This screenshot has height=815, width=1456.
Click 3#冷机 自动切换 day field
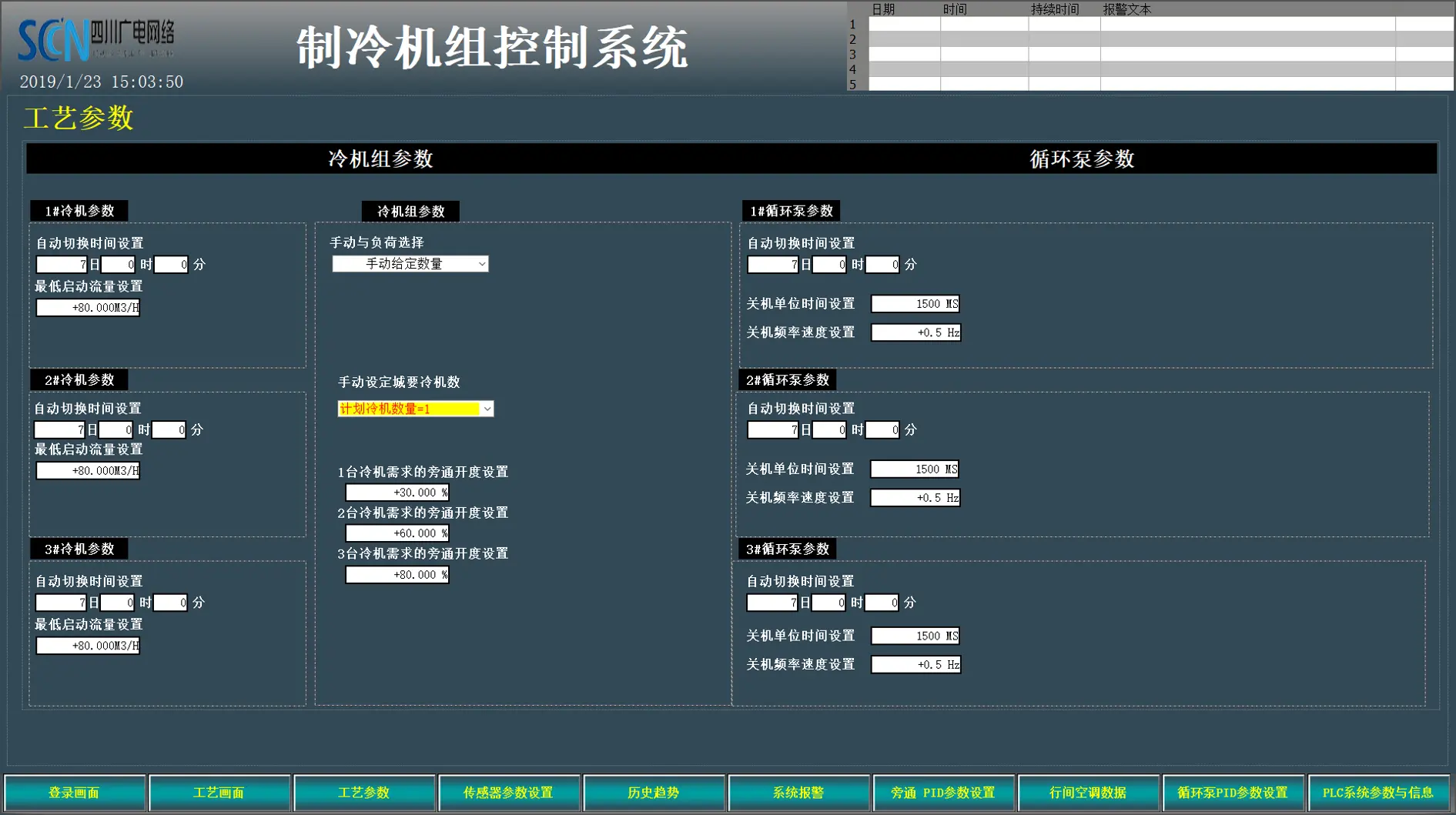tap(62, 603)
